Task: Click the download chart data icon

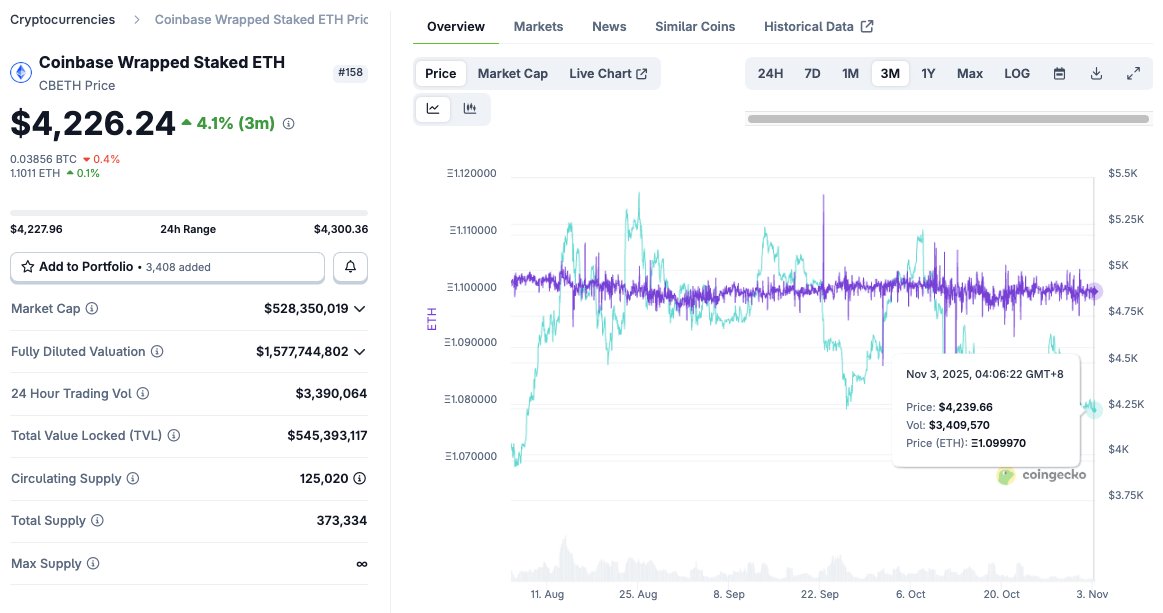Action: 1096,73
